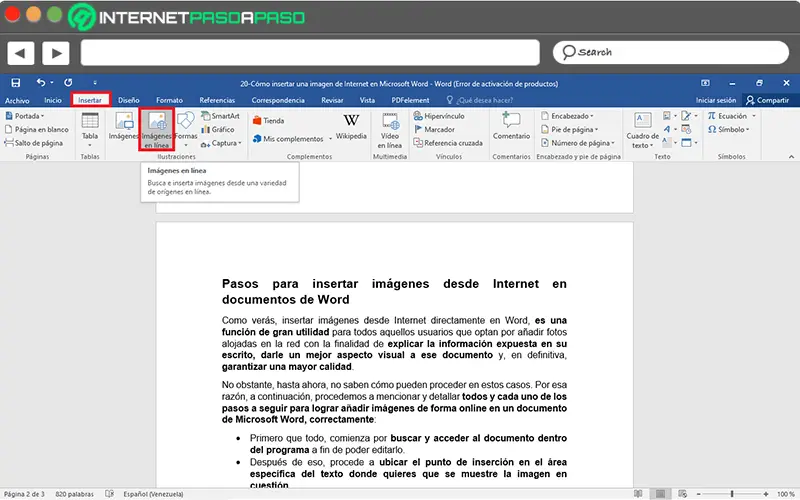Click browser forward arrow button

(x=56, y=53)
